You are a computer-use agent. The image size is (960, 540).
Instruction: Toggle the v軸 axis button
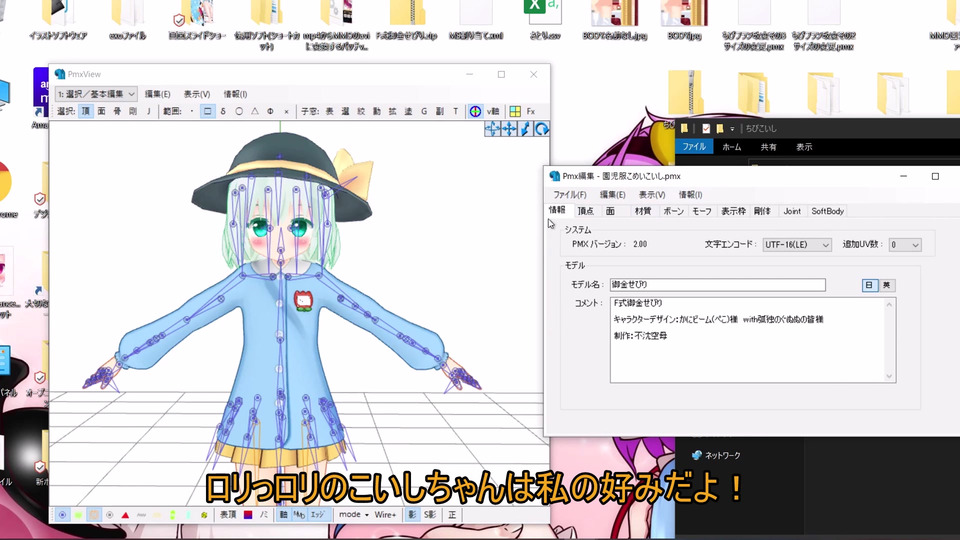click(x=493, y=111)
